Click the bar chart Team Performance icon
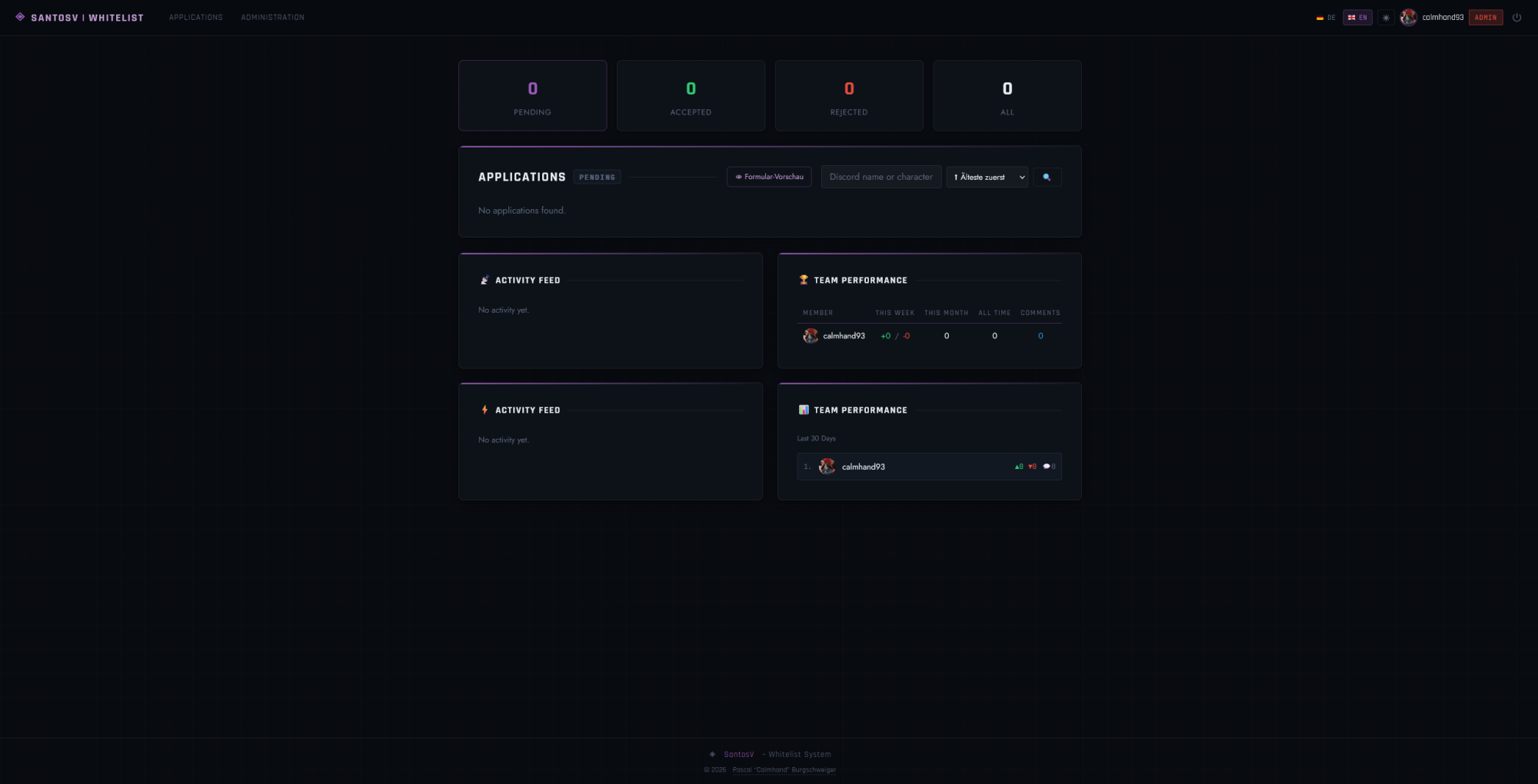Image resolution: width=1538 pixels, height=784 pixels. (x=804, y=410)
